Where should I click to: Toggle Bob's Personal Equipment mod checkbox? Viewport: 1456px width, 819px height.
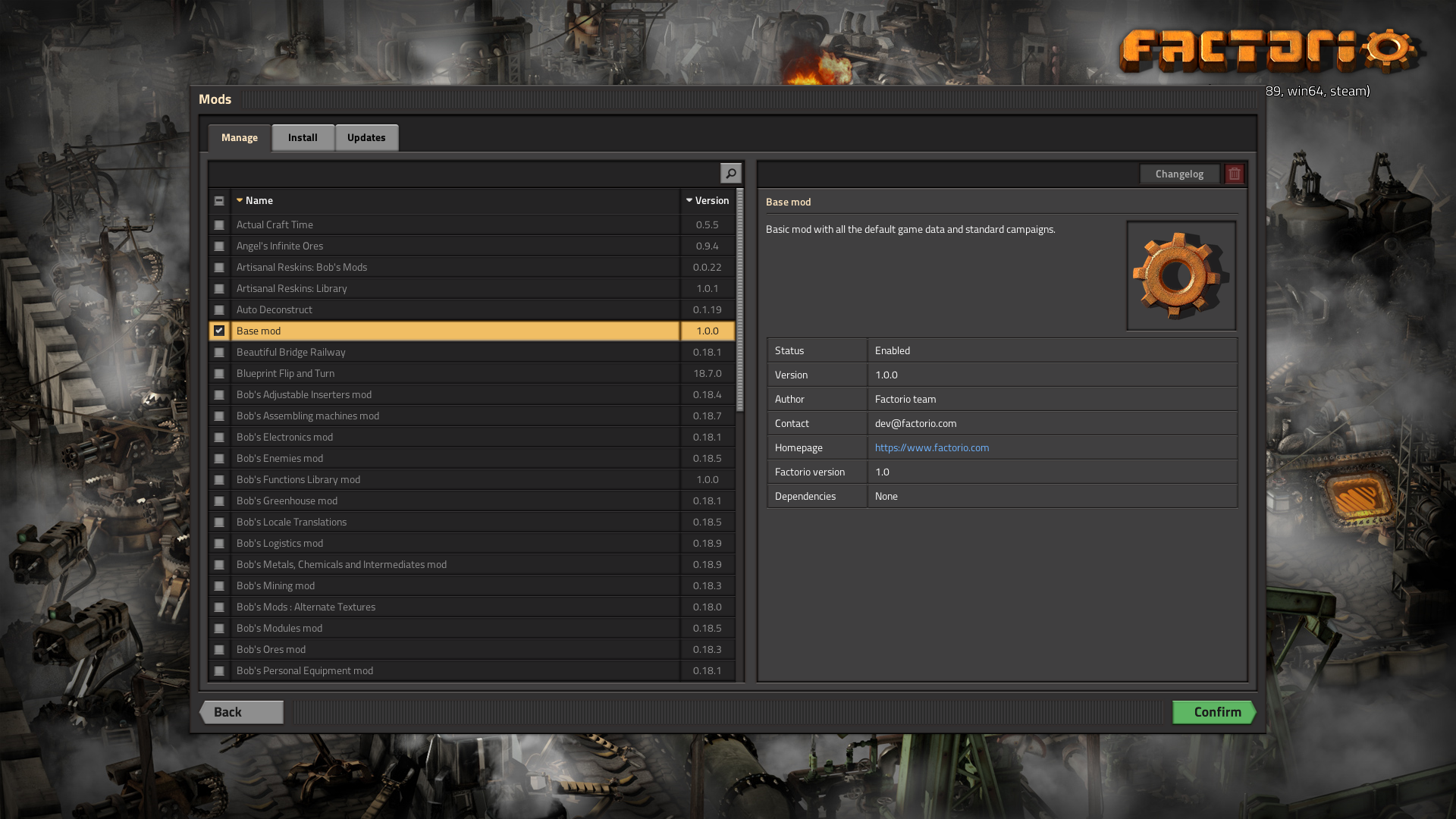(219, 671)
